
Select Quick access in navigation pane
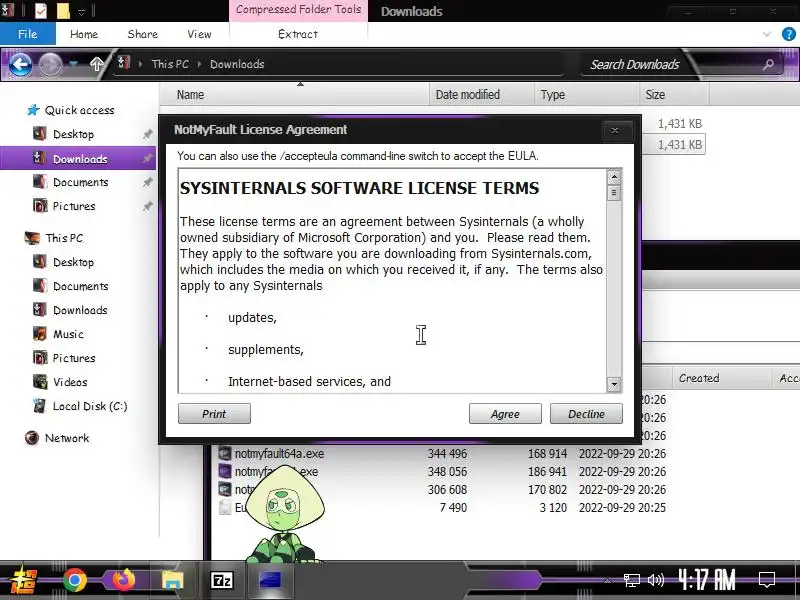[79, 110]
